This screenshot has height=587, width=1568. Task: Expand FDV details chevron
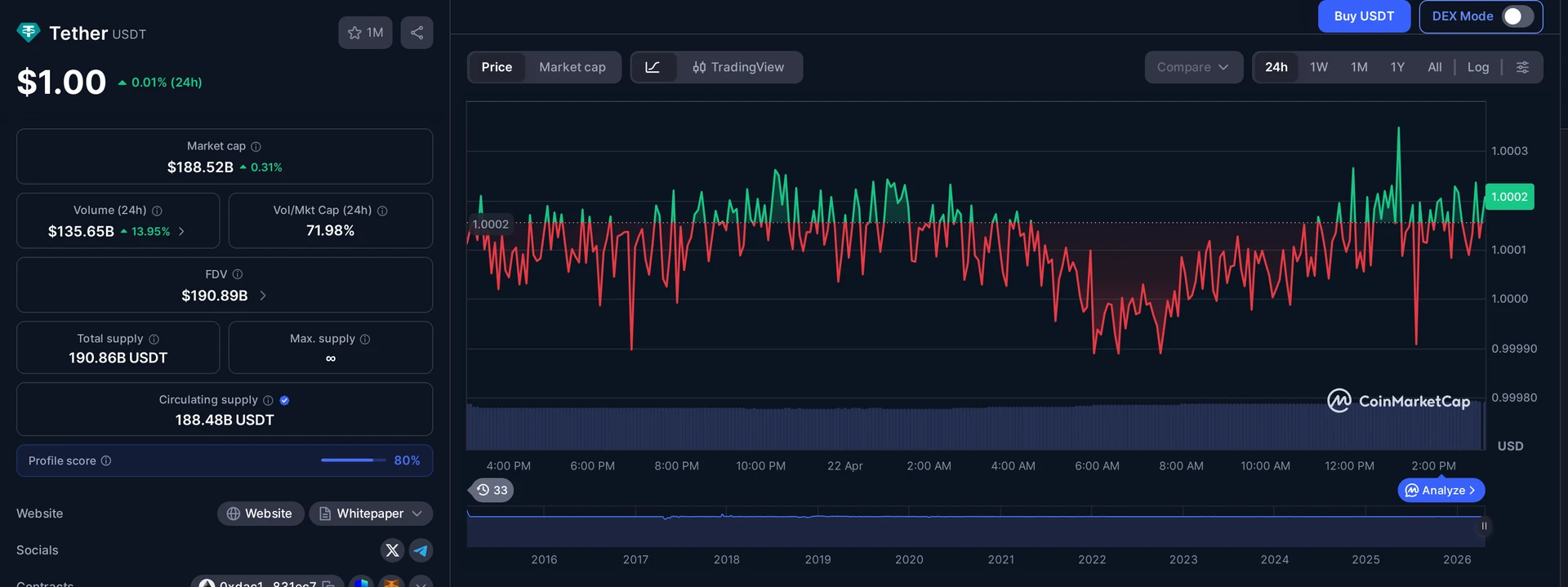pyautogui.click(x=263, y=296)
